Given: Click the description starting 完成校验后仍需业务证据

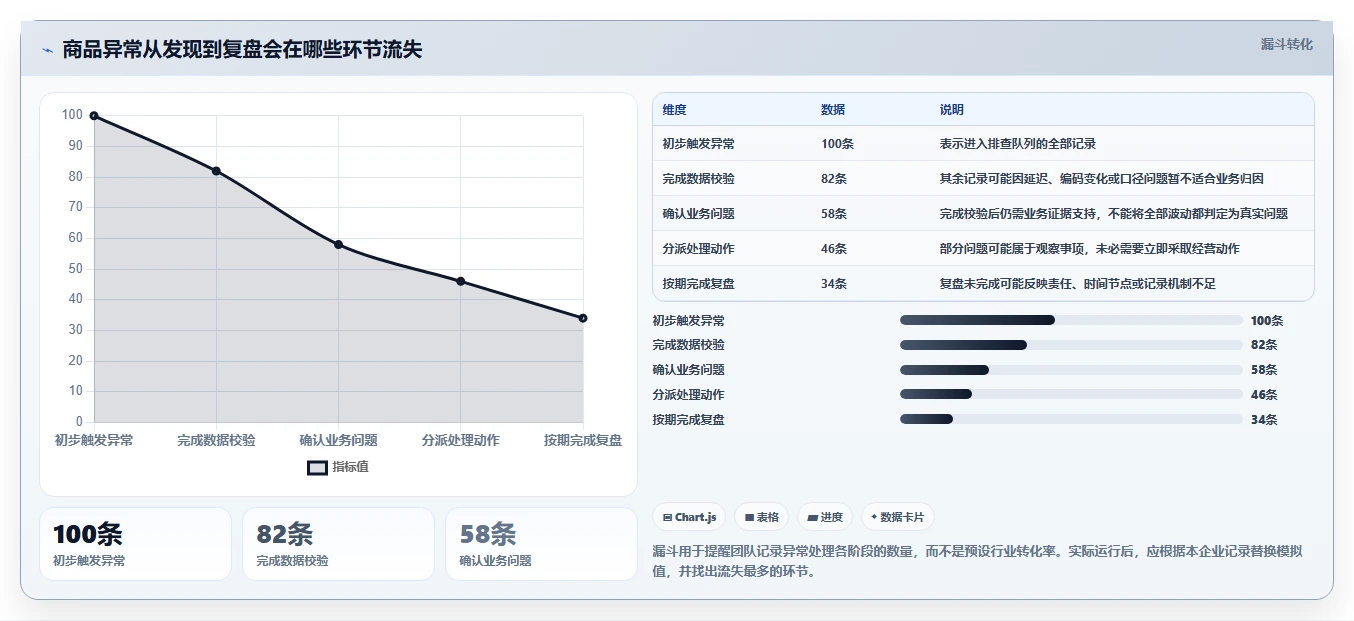Looking at the screenshot, I should point(1114,214).
